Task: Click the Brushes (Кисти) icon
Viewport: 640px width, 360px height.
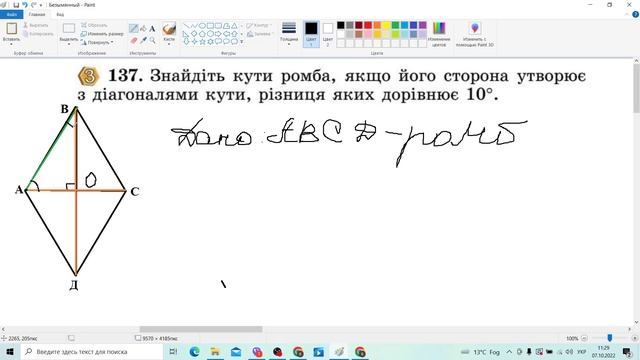Action: click(169, 29)
